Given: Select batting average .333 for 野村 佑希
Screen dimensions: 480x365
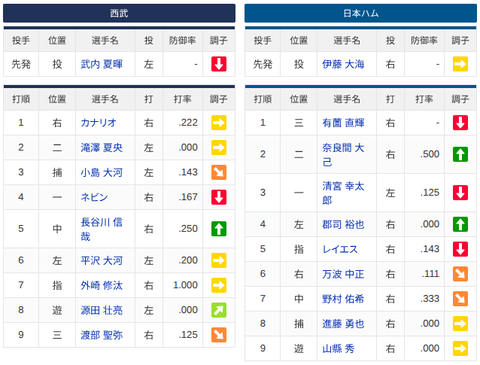Looking at the screenshot, I should 430,299.
